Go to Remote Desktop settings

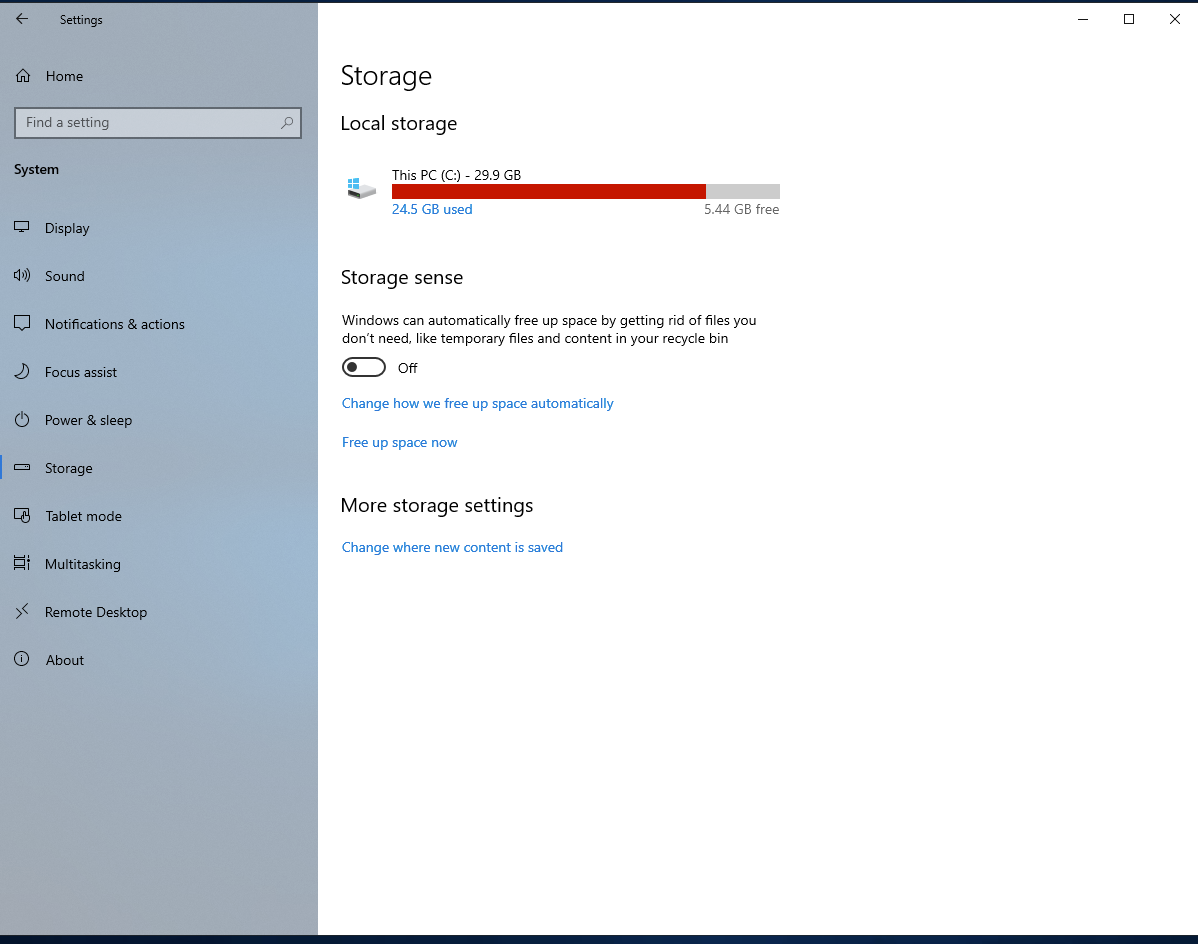(x=96, y=613)
